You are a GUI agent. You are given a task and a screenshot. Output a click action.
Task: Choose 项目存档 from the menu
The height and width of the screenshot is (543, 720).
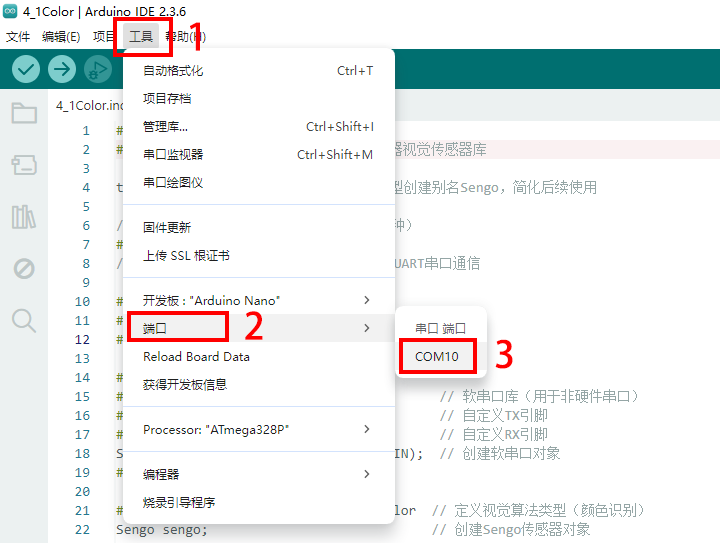(259, 99)
